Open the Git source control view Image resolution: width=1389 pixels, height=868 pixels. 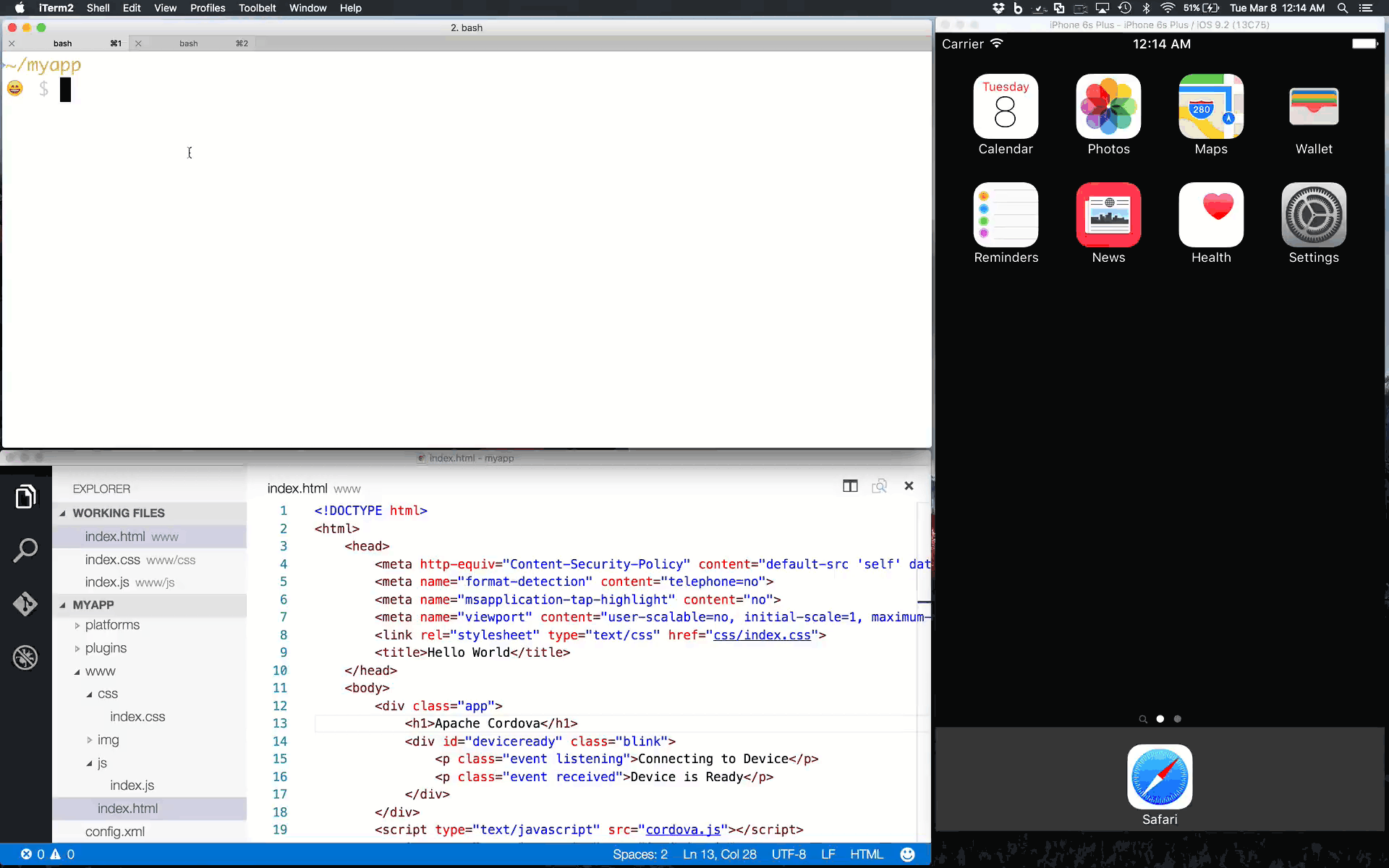pos(25,604)
